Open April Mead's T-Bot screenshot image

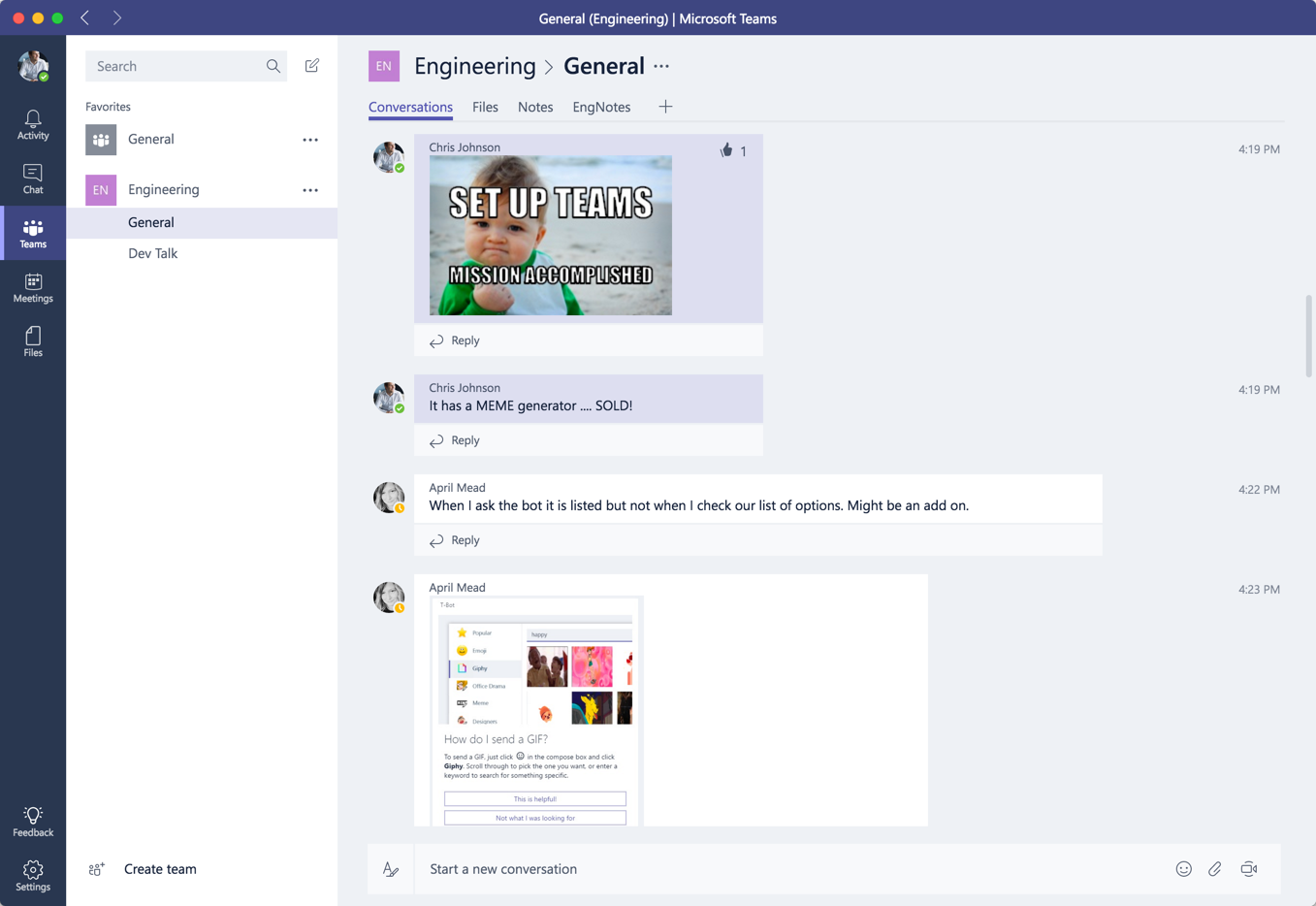536,711
